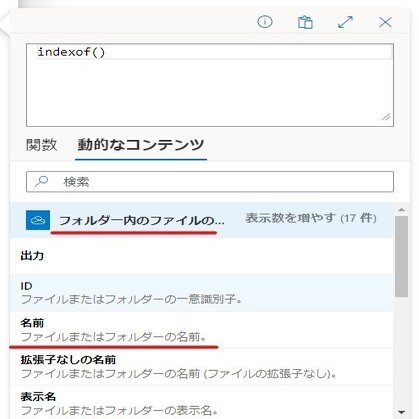Click the paste clipboard icon
This screenshot has width=419, height=419.
click(305, 22)
